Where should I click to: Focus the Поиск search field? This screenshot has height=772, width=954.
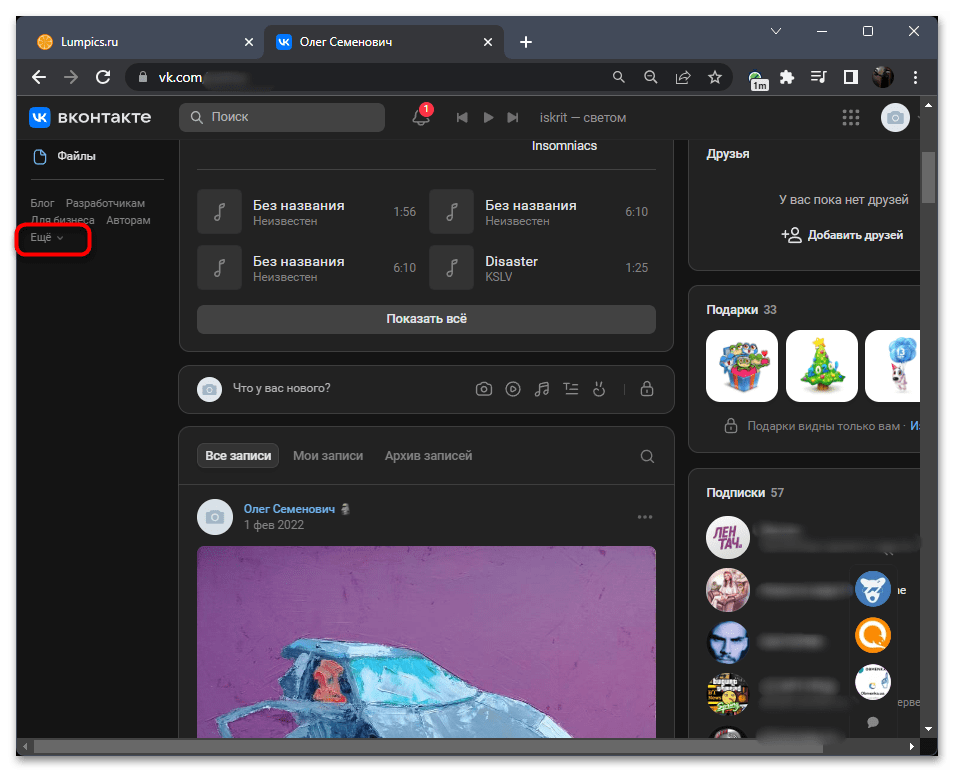pos(282,117)
